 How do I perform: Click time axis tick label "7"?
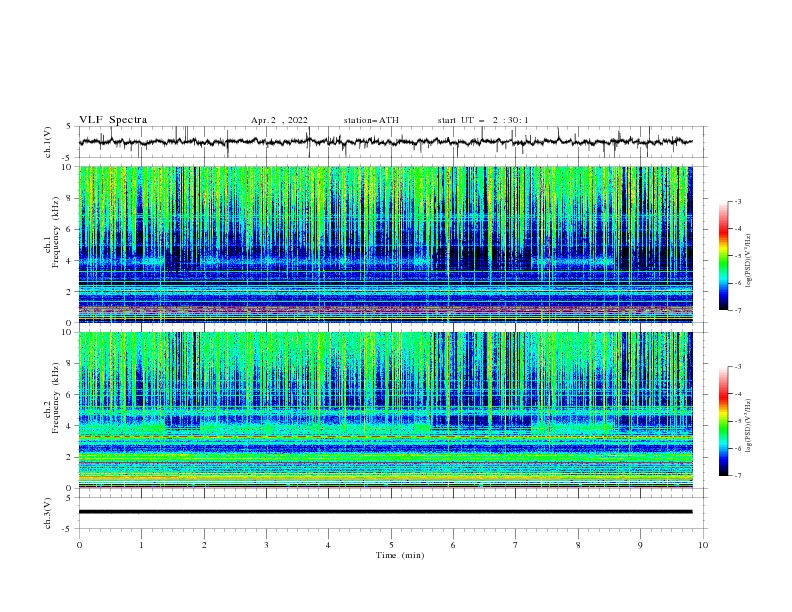[x=516, y=545]
